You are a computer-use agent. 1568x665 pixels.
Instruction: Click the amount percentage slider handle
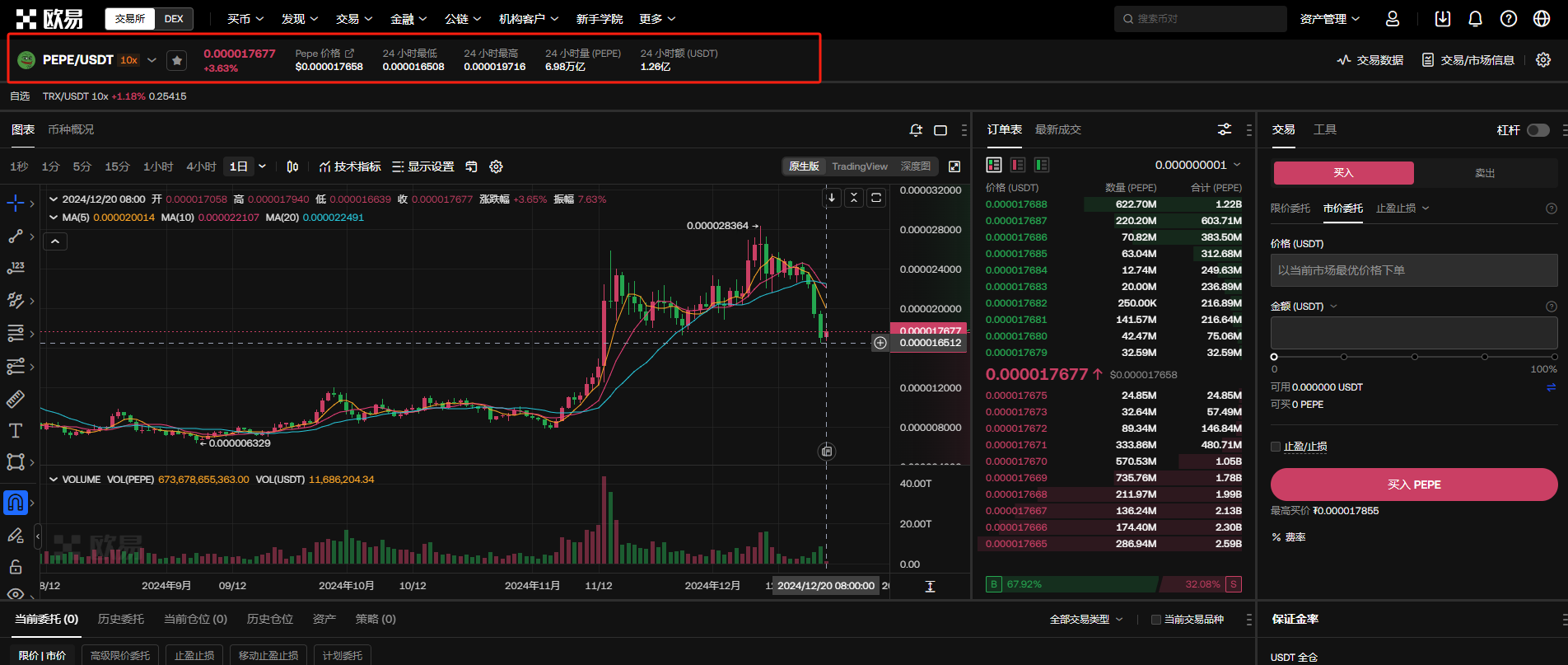coord(1274,357)
